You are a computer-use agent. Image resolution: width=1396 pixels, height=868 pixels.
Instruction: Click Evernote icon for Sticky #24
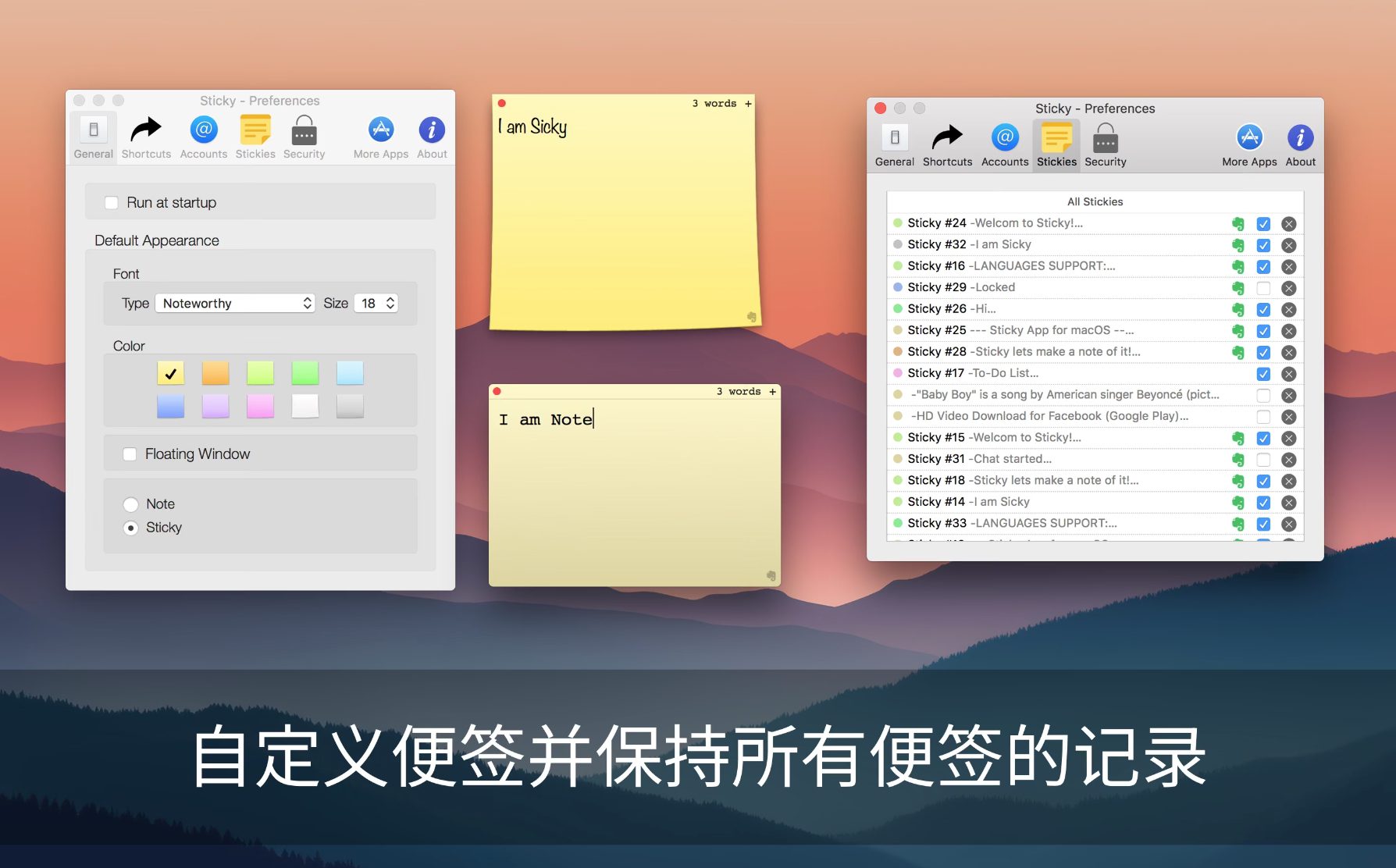(1238, 224)
